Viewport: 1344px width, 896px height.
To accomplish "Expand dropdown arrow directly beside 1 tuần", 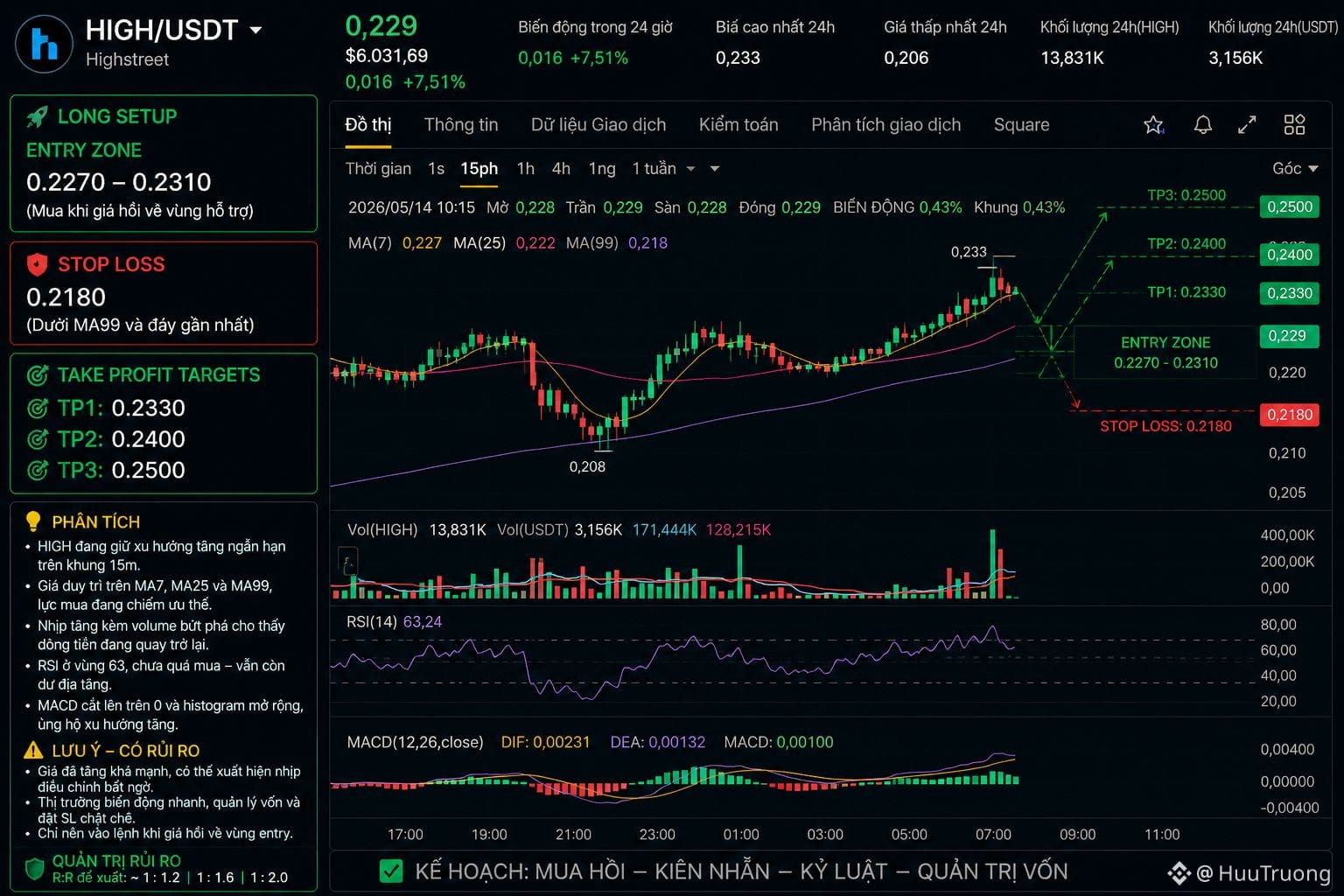I will pyautogui.click(x=690, y=169).
